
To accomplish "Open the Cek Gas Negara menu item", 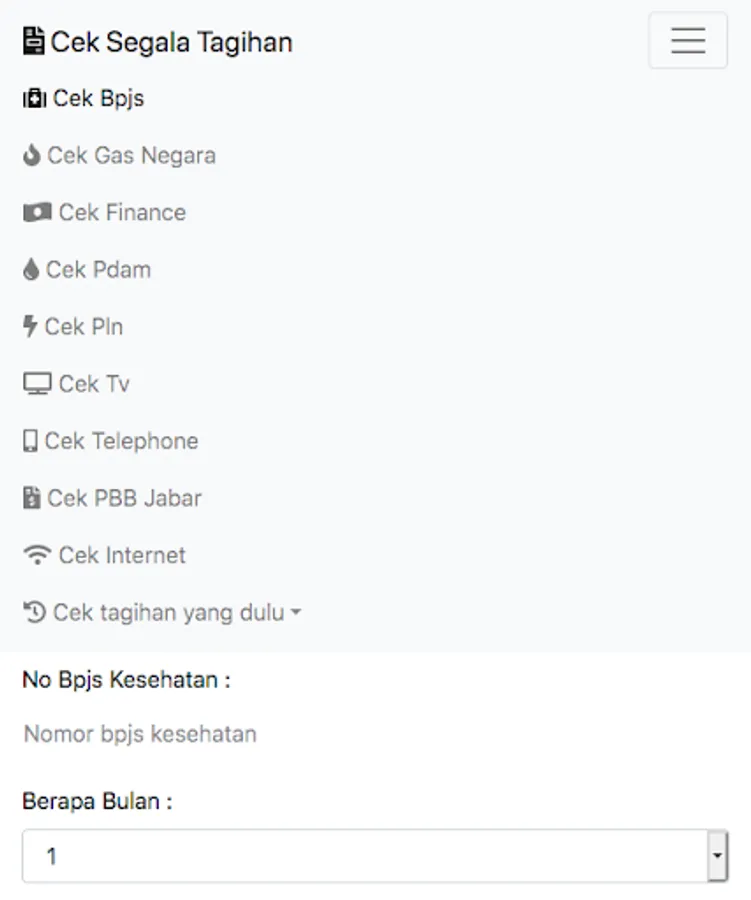I will click(131, 156).
